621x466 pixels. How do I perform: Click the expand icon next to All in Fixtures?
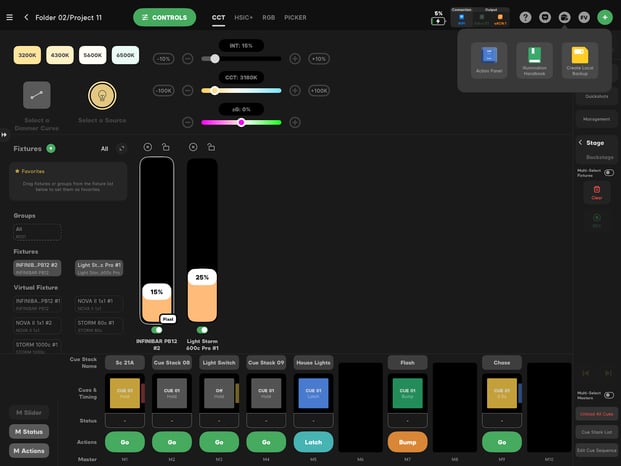pos(122,148)
